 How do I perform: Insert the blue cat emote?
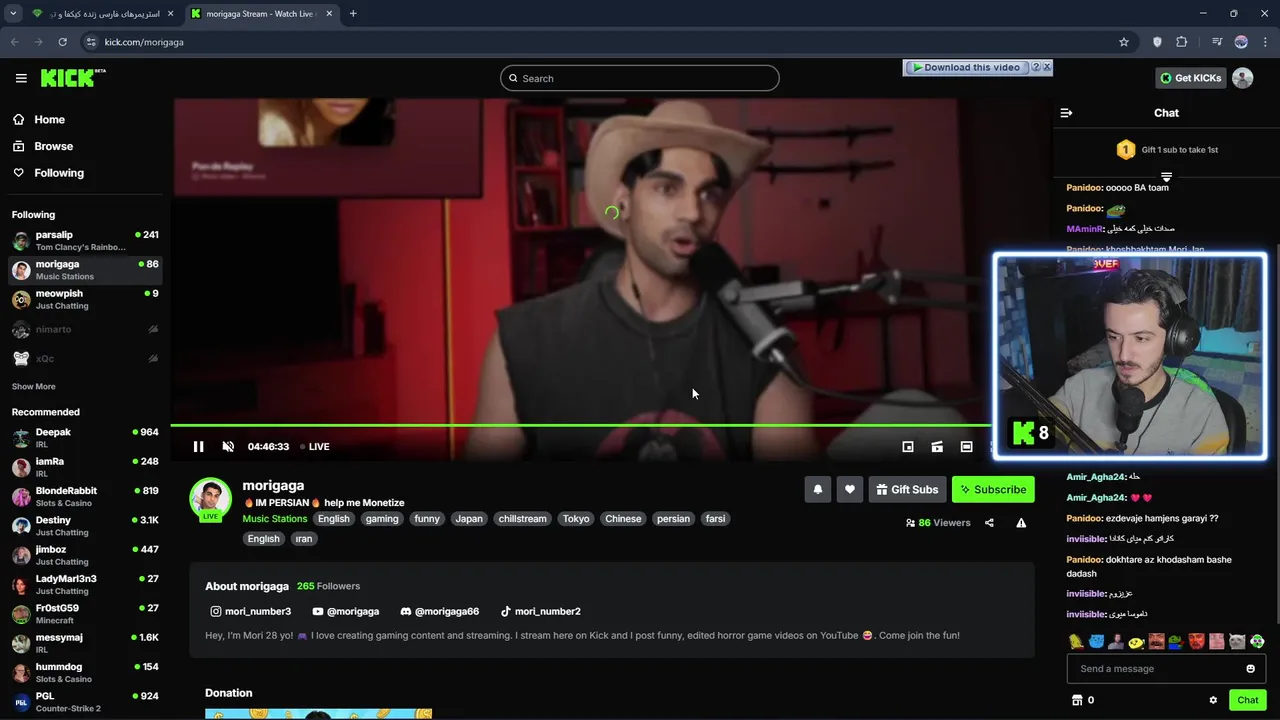click(1096, 642)
